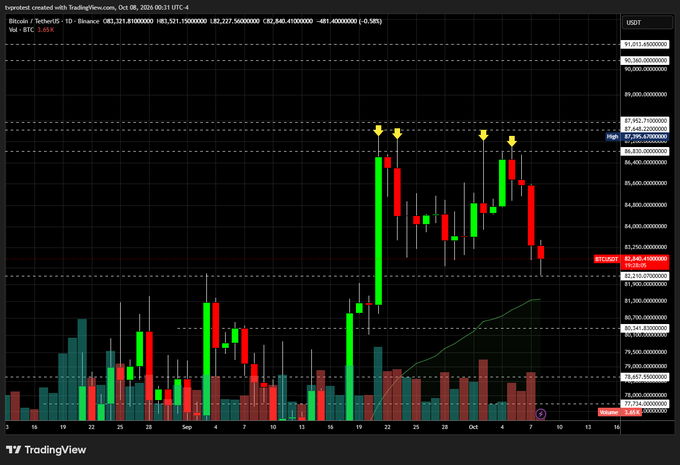Click the 87,952.71000000 horizontal line label
The height and width of the screenshot is (465, 680).
[x=645, y=121]
